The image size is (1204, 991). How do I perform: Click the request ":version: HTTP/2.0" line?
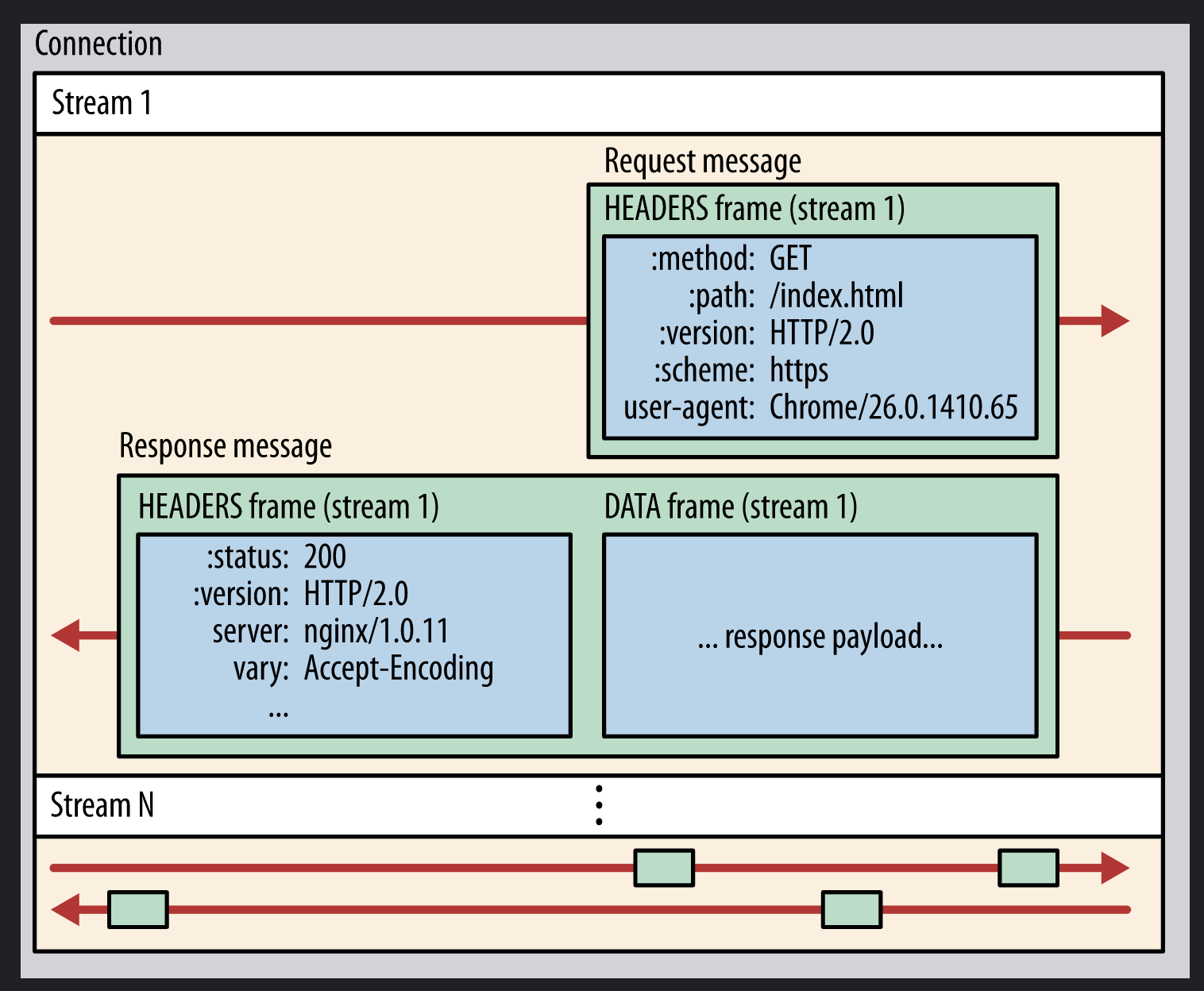click(x=766, y=333)
